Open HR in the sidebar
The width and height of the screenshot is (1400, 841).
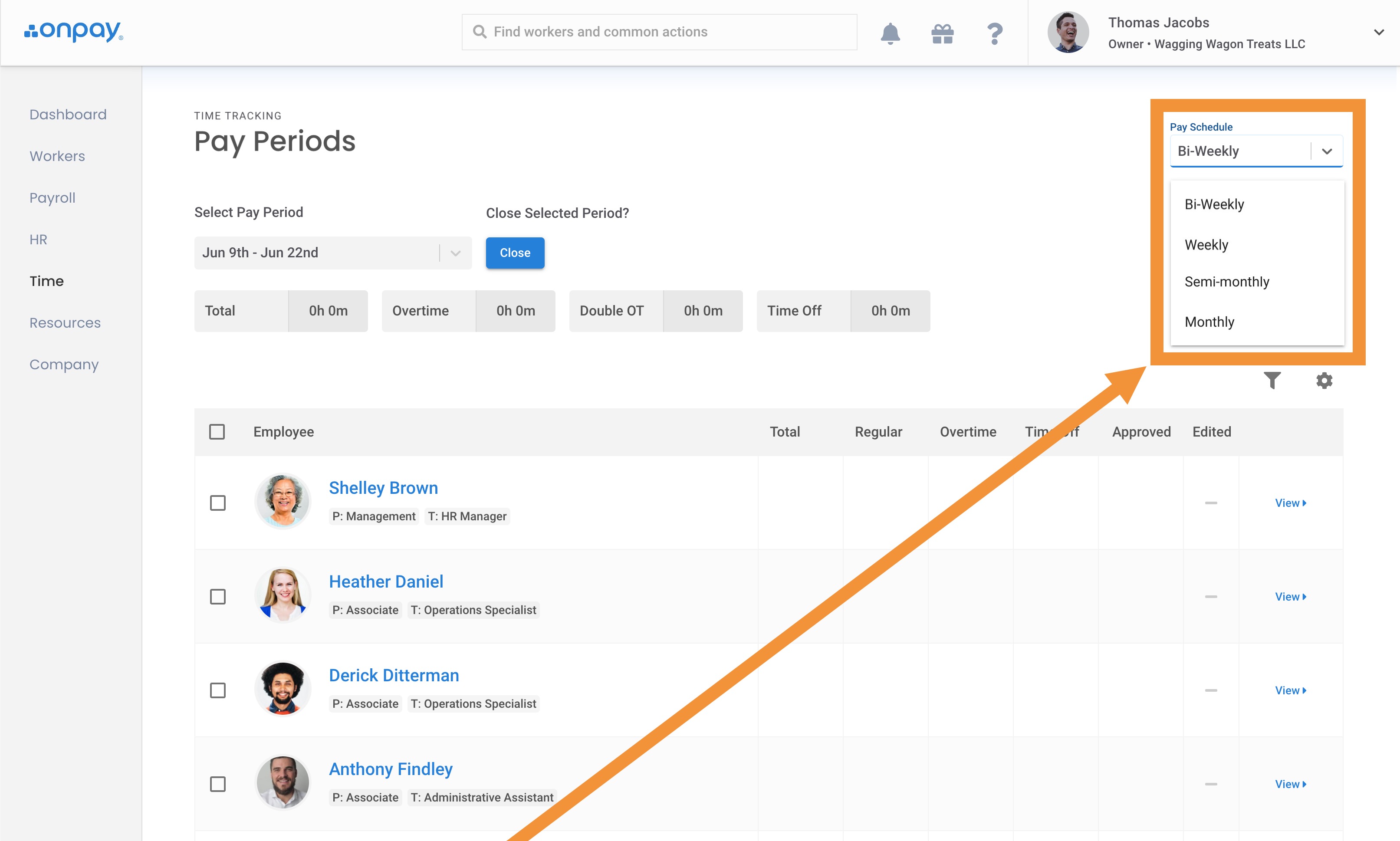(x=39, y=239)
